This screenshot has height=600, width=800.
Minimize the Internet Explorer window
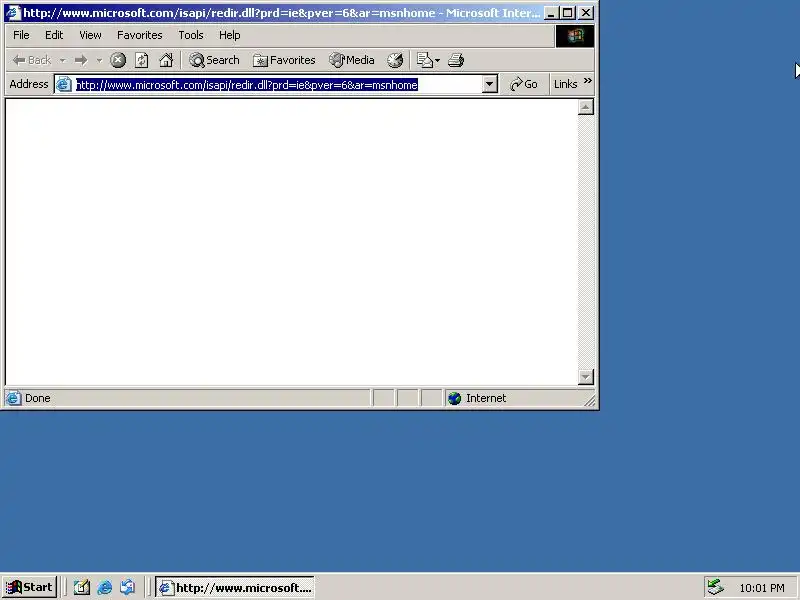pyautogui.click(x=551, y=13)
